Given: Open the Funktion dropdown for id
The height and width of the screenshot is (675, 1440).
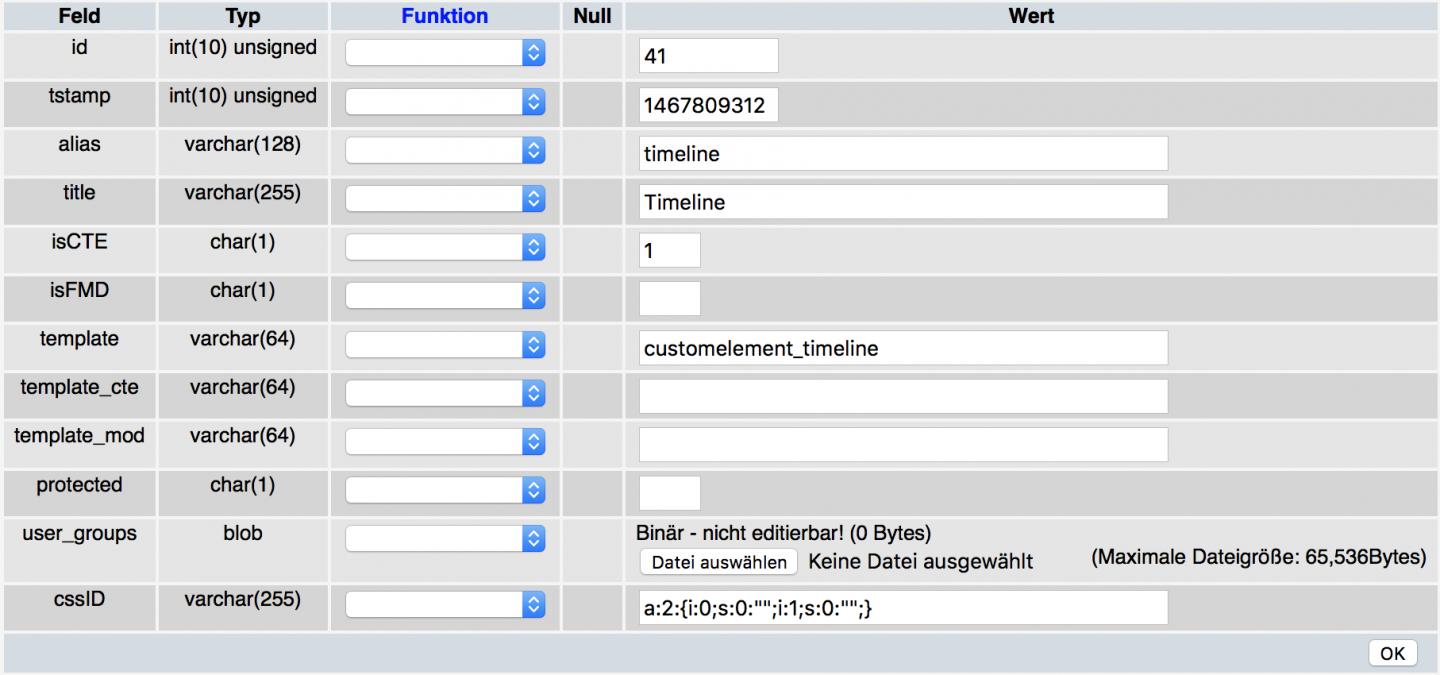Looking at the screenshot, I should 445,54.
